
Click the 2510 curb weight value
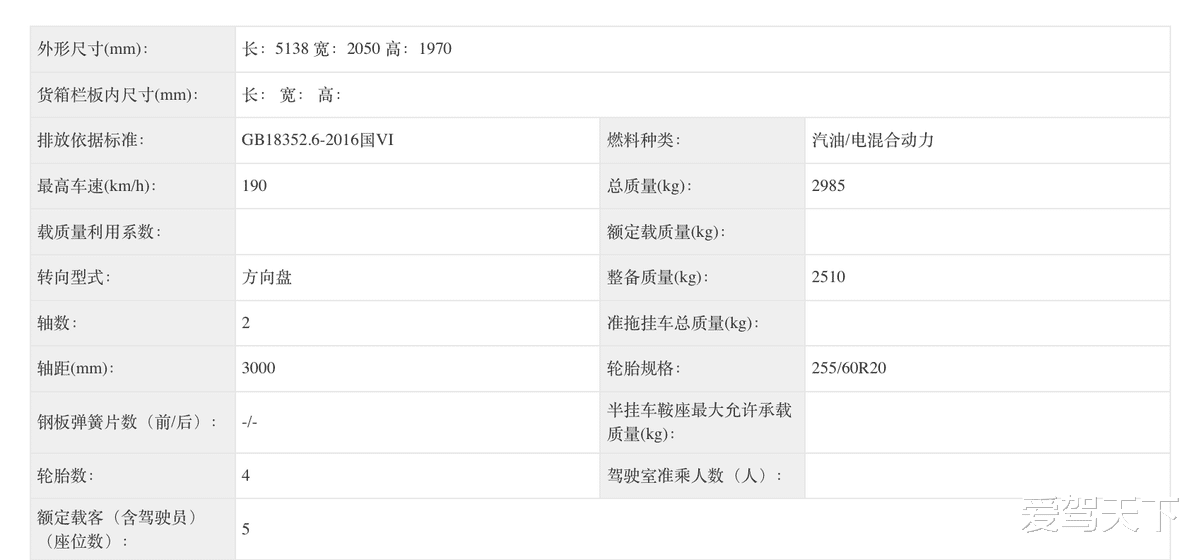828,278
